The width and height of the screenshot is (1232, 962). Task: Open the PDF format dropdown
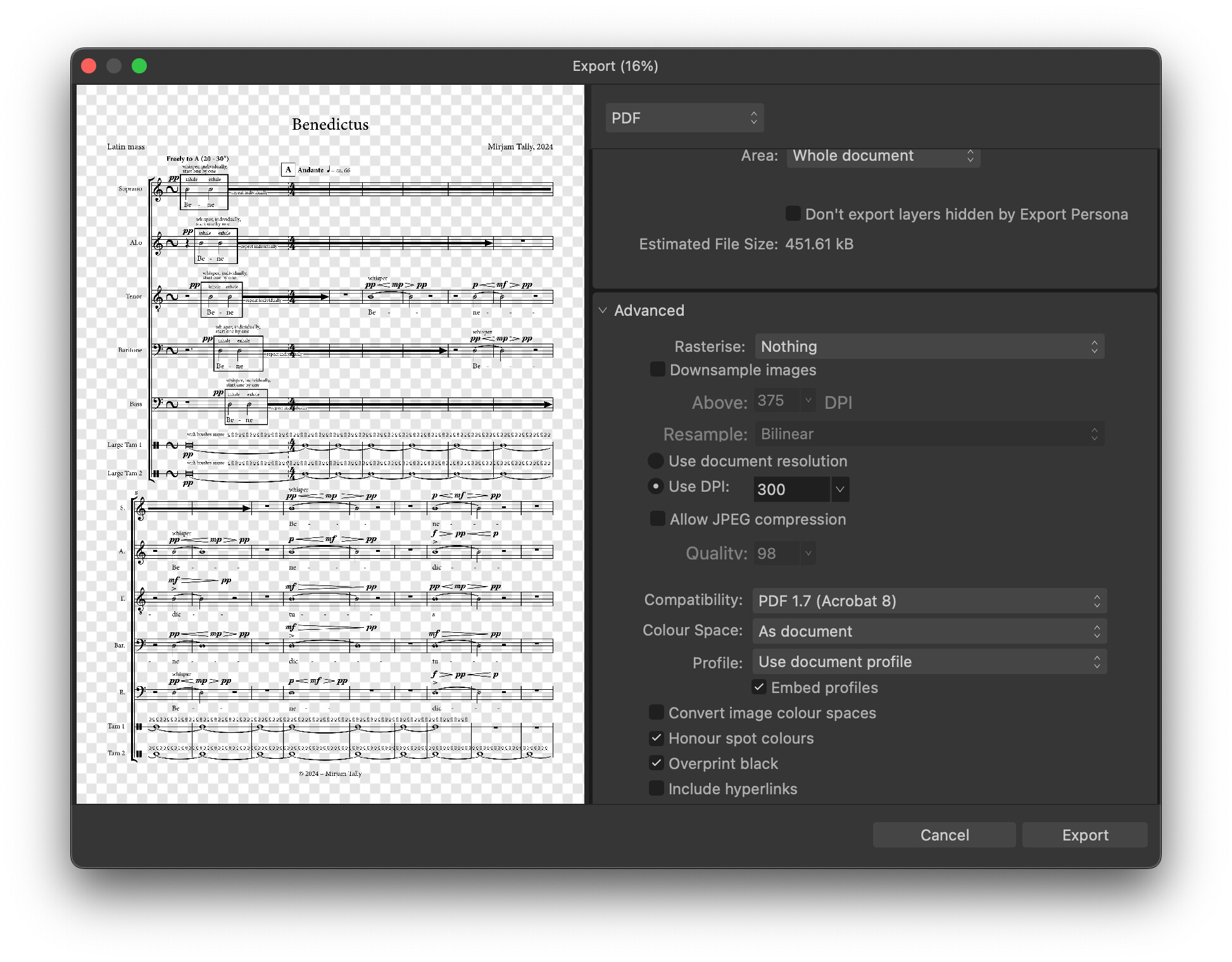coord(684,118)
